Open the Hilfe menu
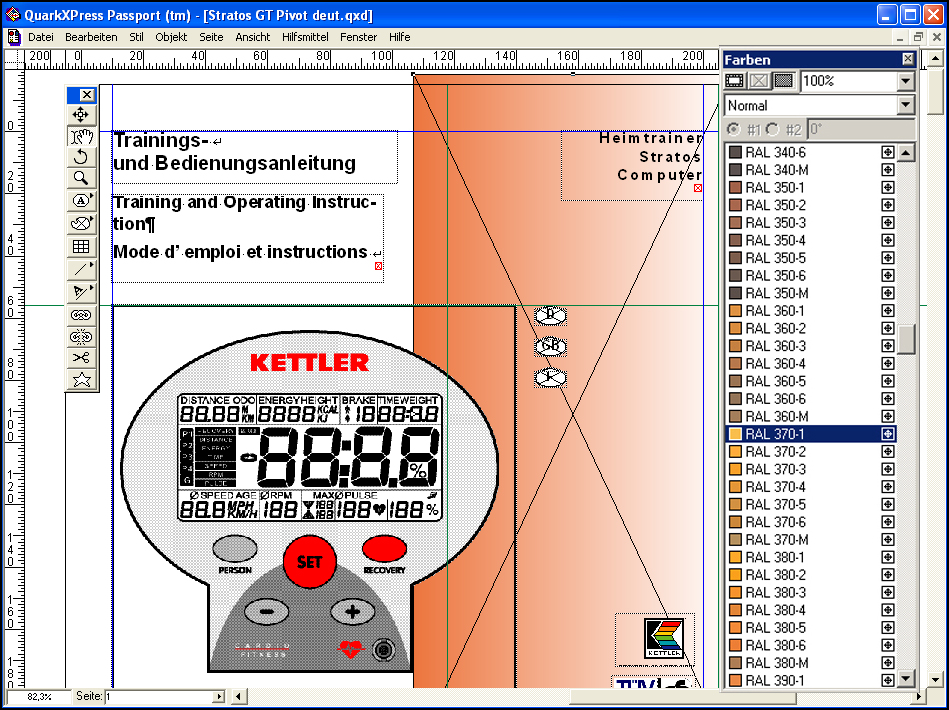 [x=399, y=37]
